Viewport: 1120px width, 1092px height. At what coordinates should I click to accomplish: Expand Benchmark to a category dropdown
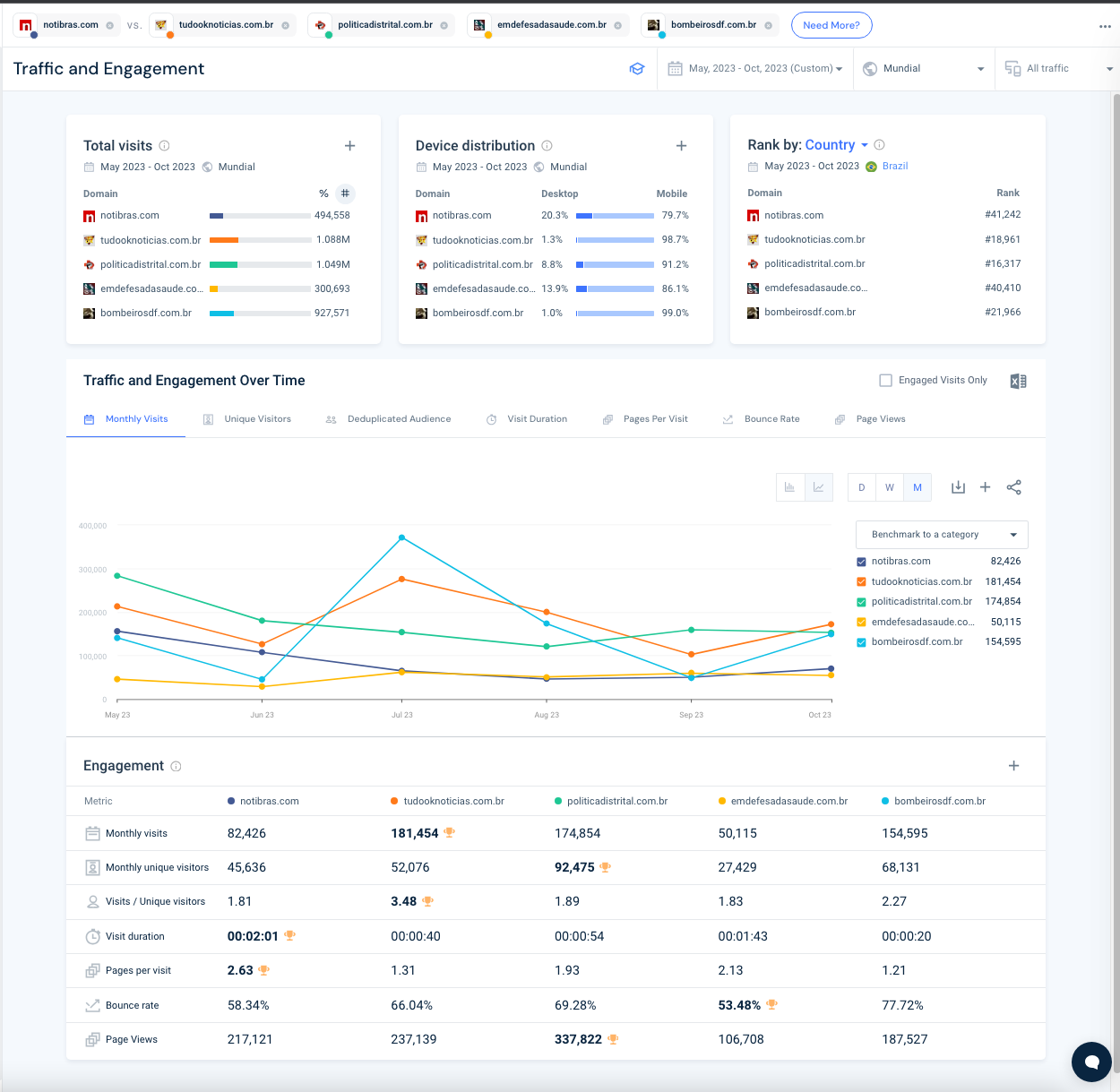click(x=942, y=535)
